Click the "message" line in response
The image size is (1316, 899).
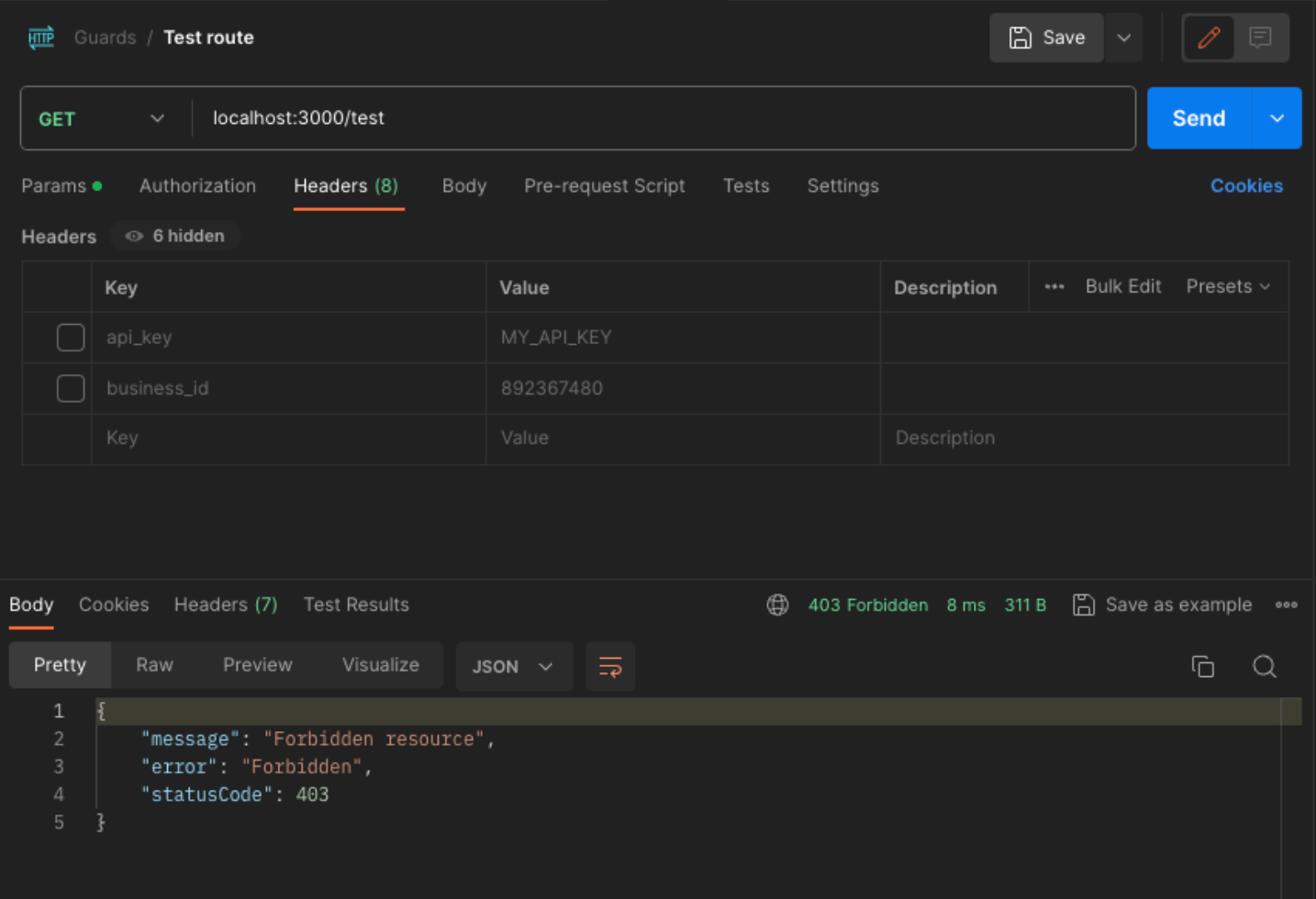tap(318, 738)
